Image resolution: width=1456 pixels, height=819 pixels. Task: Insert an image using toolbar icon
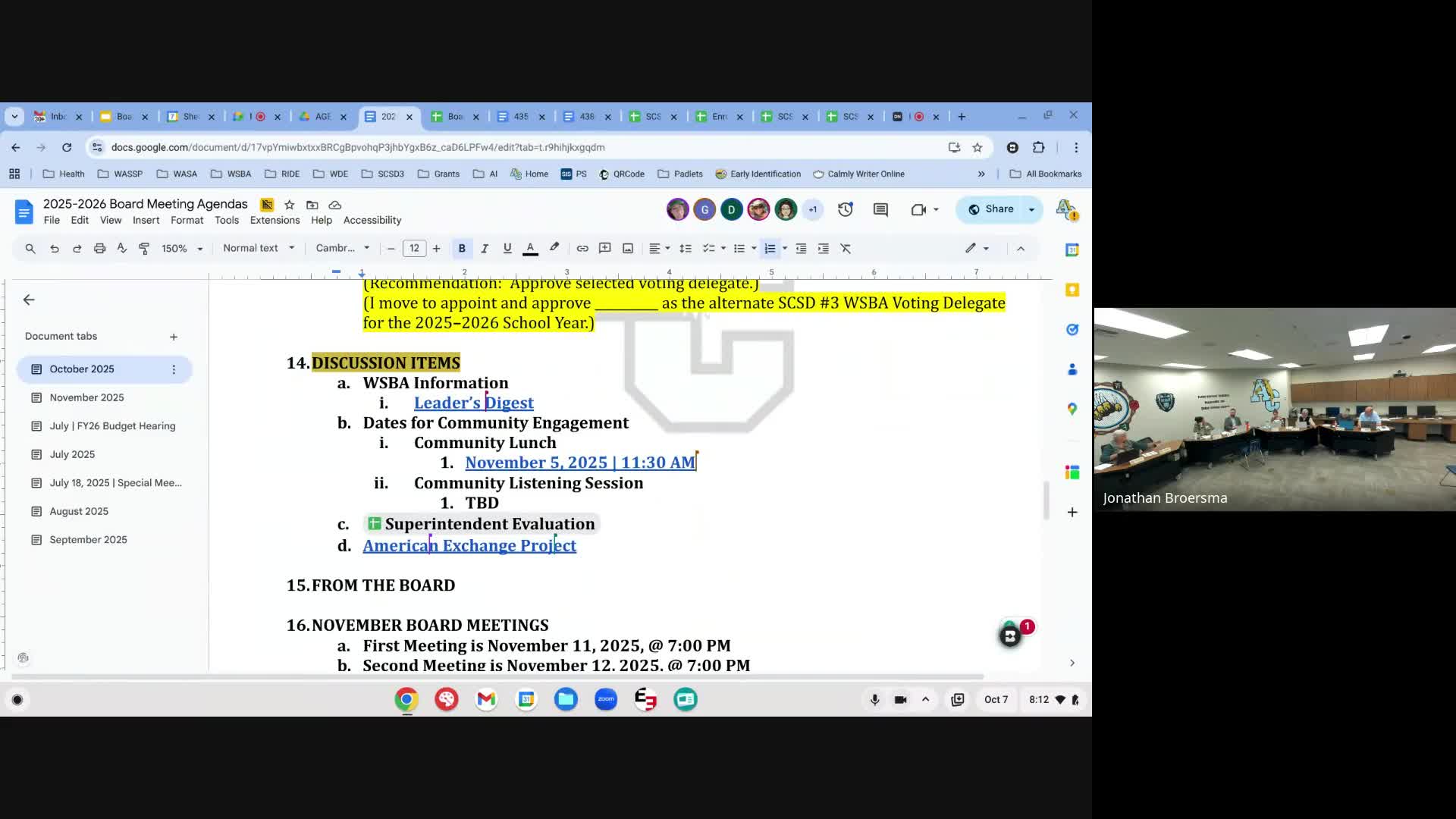pos(628,249)
